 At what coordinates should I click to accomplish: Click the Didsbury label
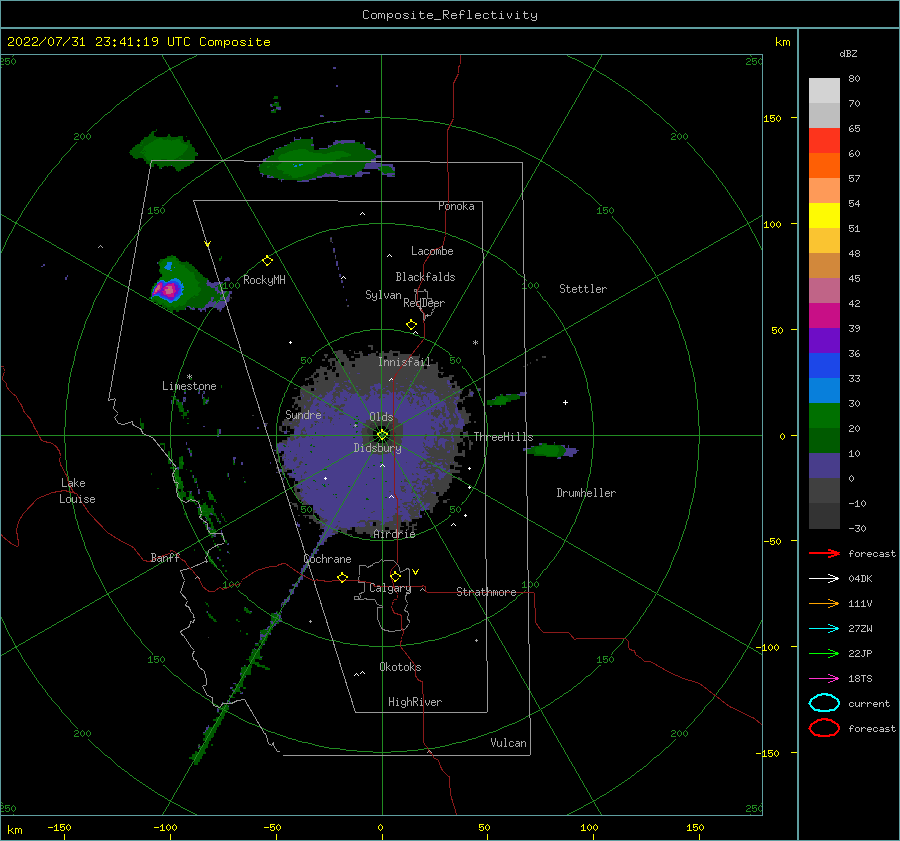(x=377, y=448)
